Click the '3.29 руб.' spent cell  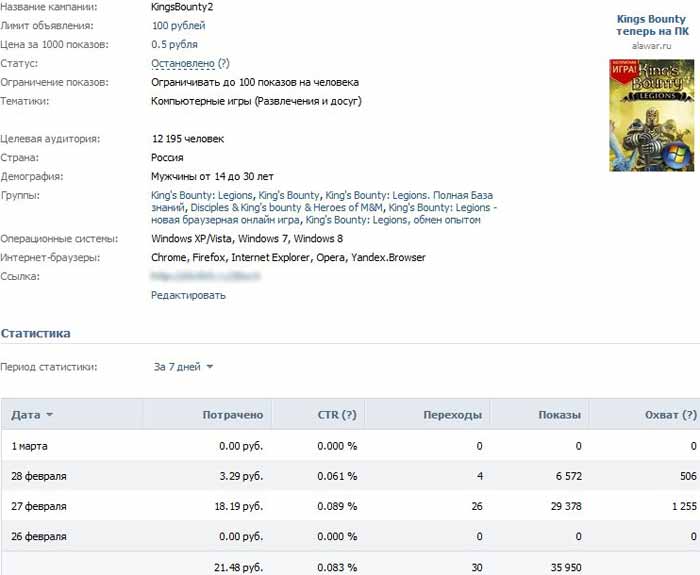[241, 476]
